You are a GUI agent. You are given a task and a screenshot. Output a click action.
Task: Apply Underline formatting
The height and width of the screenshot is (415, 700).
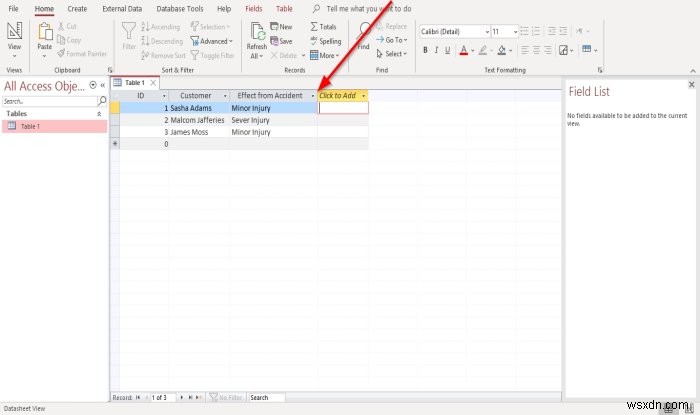[x=447, y=50]
